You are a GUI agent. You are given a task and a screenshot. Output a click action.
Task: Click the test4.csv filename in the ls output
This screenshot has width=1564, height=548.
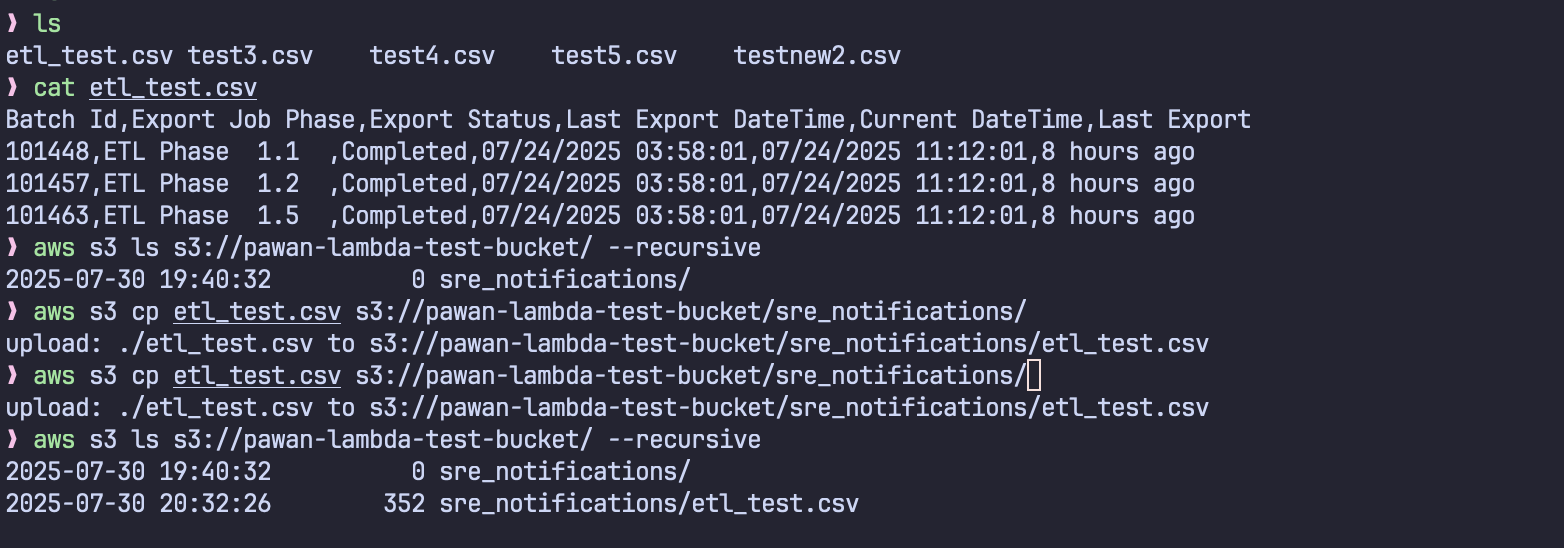point(432,56)
